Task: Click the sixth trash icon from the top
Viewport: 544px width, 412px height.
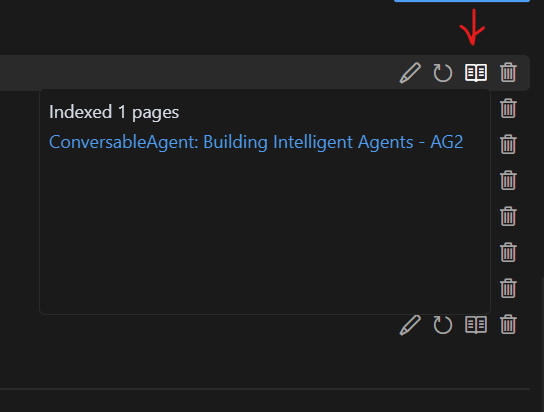Action: click(x=508, y=252)
